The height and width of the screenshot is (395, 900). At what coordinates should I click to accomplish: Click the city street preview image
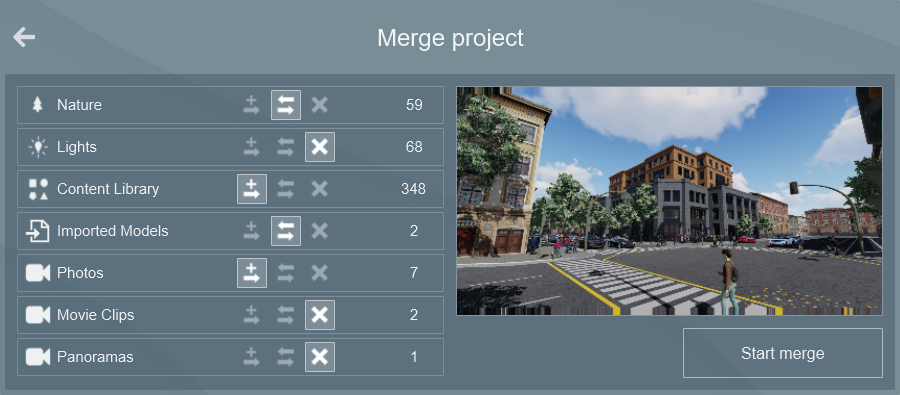[669, 201]
